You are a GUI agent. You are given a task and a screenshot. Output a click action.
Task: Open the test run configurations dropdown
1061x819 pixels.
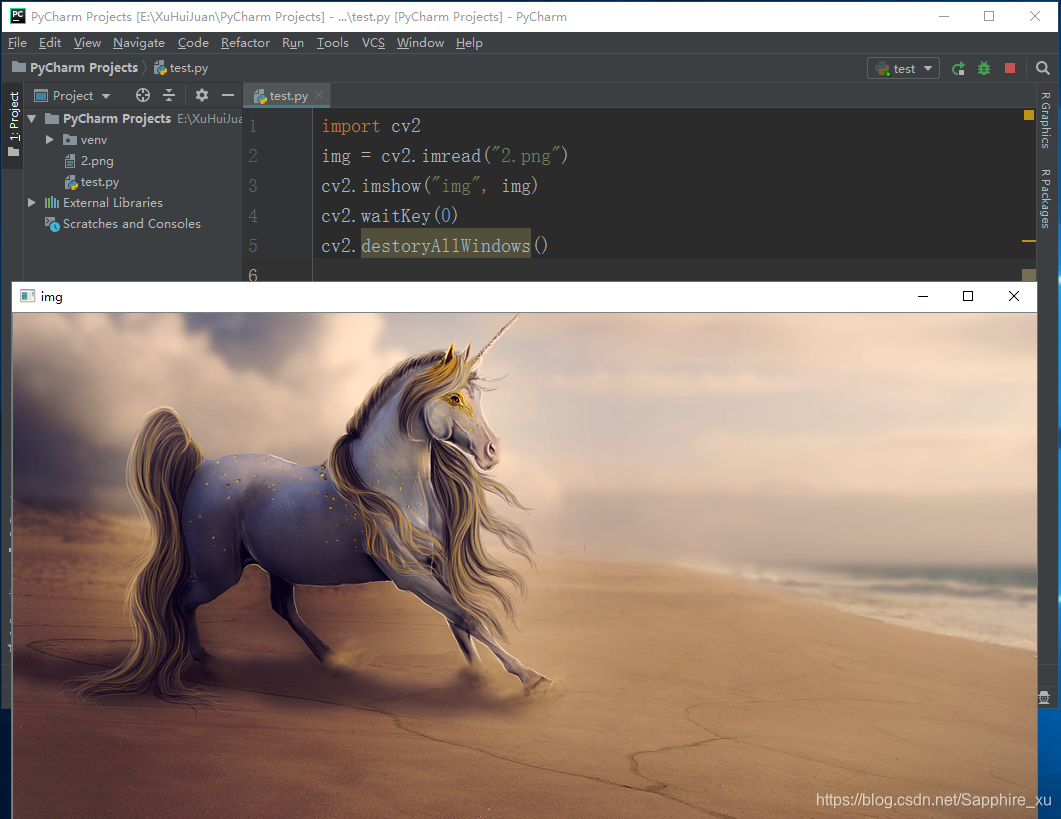928,68
